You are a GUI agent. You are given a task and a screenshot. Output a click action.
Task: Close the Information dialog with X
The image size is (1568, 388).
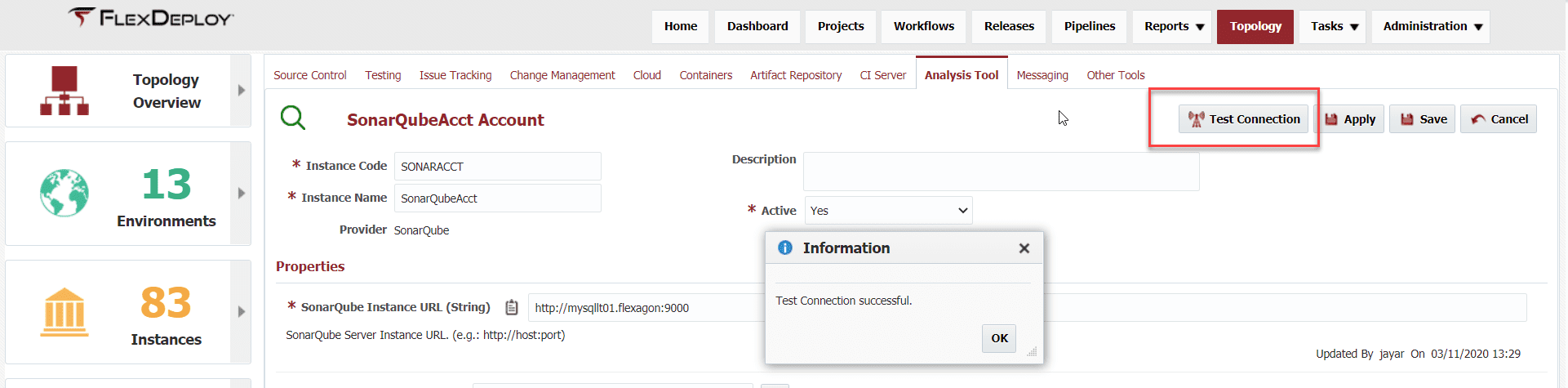[1024, 248]
